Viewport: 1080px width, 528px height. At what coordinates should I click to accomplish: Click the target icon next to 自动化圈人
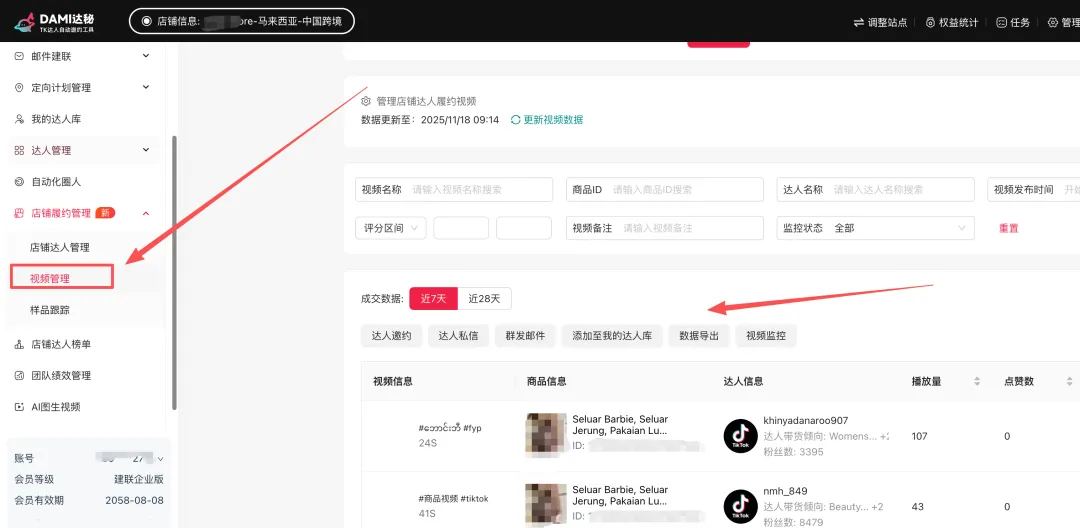[x=19, y=182]
